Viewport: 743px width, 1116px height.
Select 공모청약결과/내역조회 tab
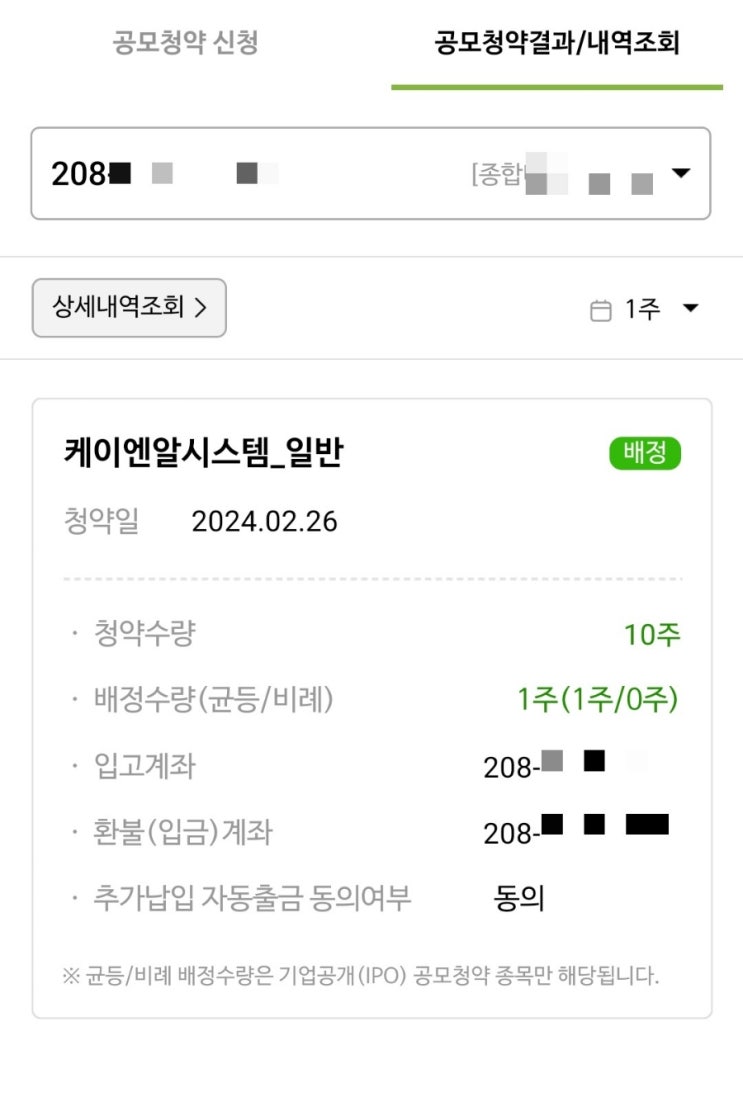[x=557, y=43]
